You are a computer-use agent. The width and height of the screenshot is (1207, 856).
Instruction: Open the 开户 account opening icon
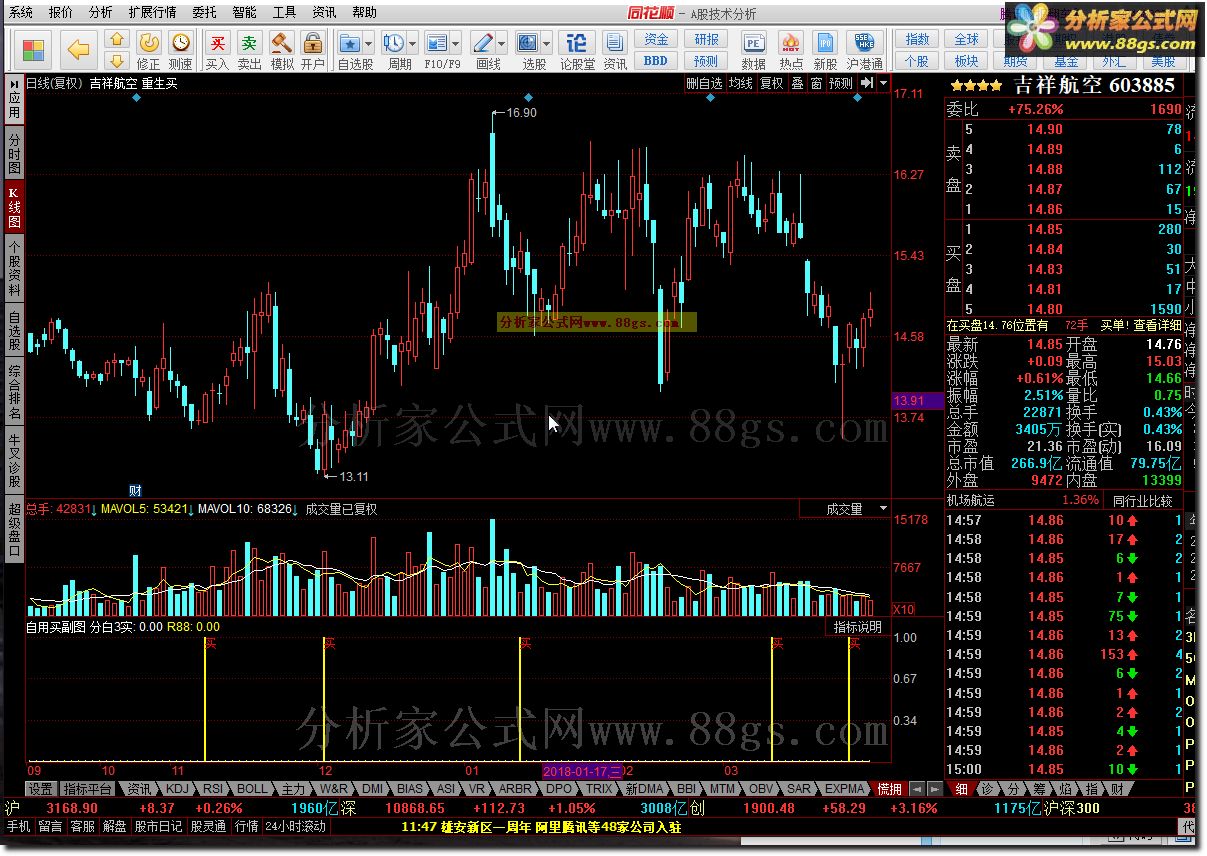[x=313, y=50]
